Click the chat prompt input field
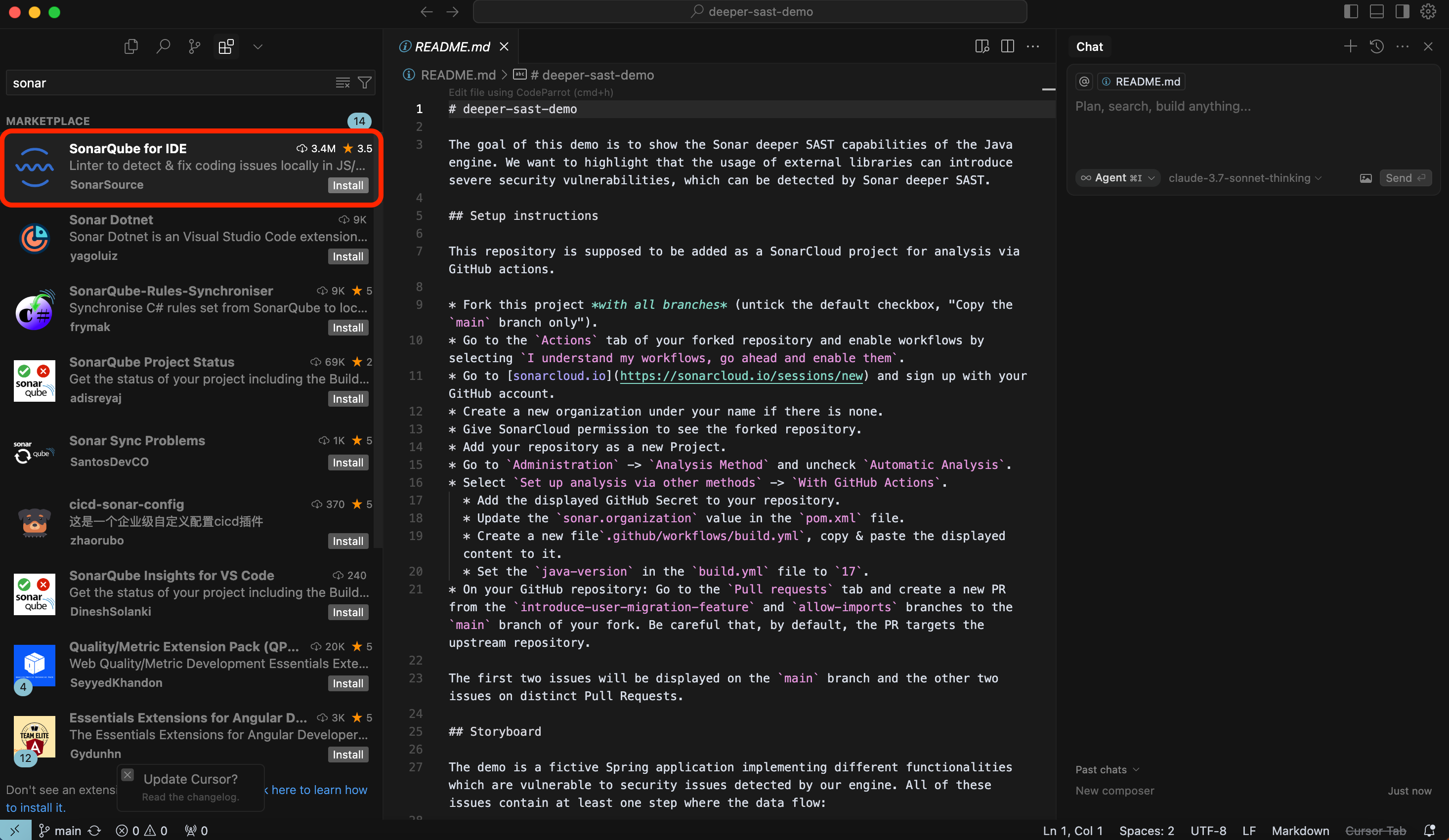1449x840 pixels. [x=1253, y=106]
